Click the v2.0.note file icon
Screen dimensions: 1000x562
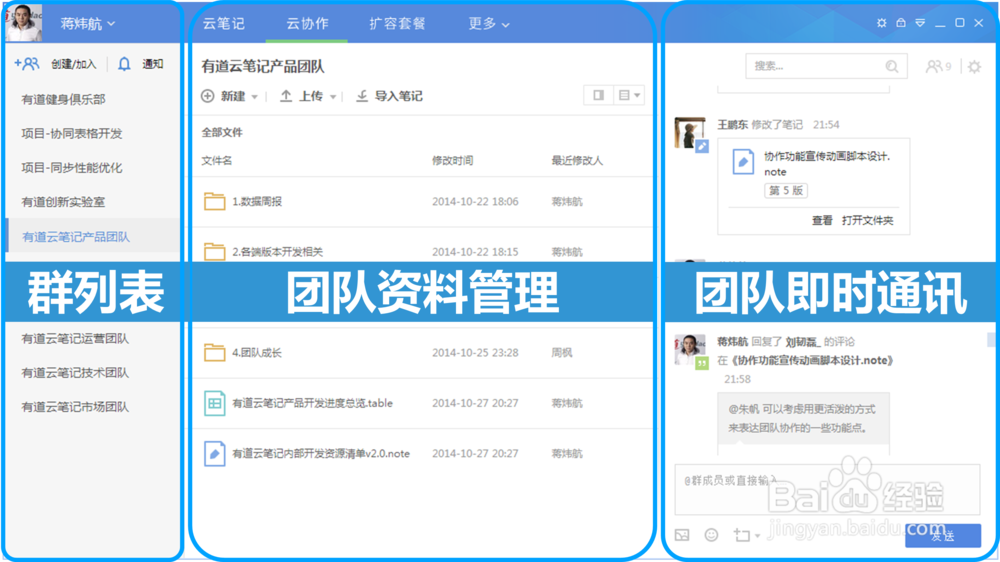tap(214, 454)
